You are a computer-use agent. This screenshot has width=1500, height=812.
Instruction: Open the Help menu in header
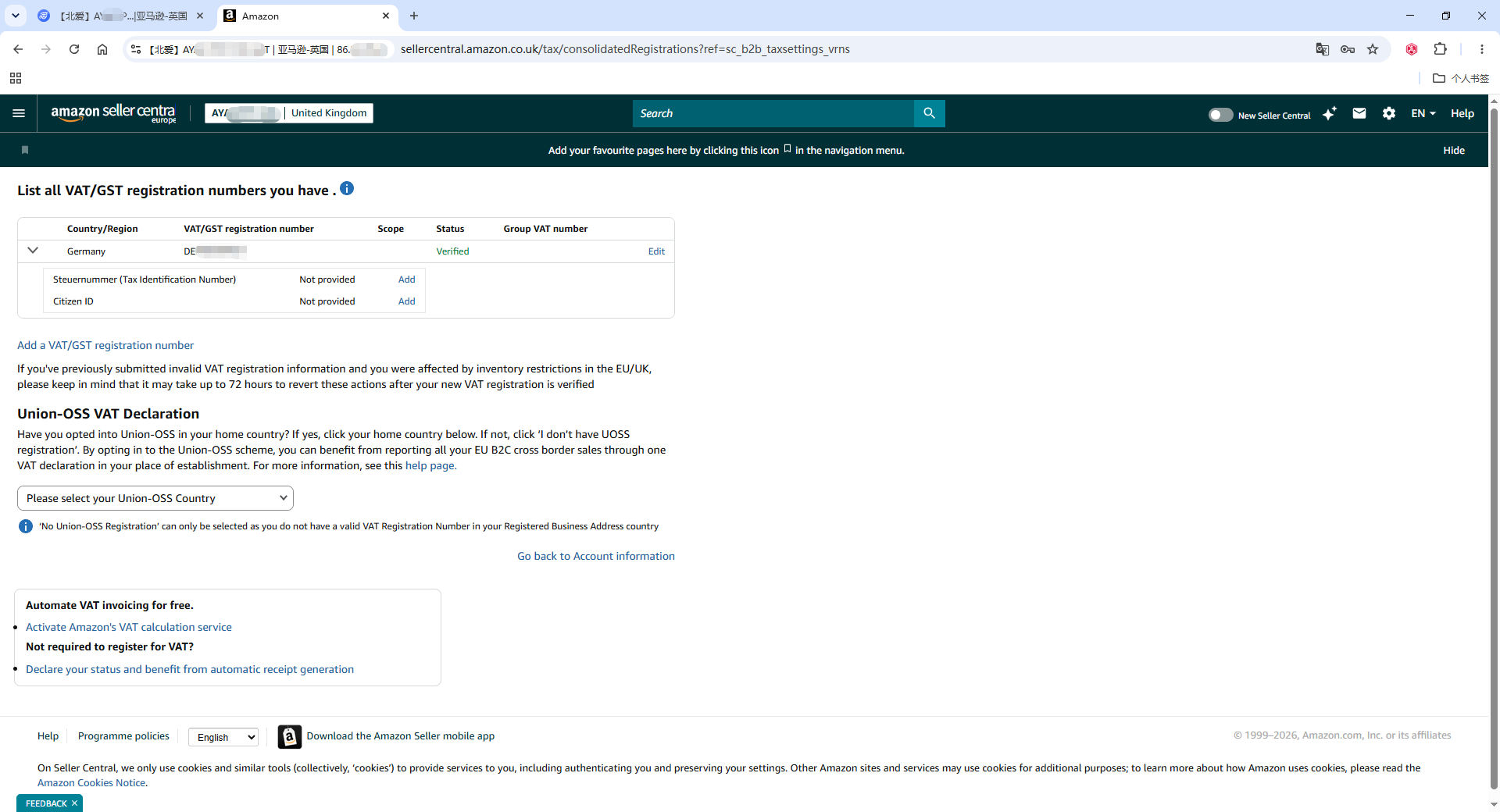[x=1462, y=113]
